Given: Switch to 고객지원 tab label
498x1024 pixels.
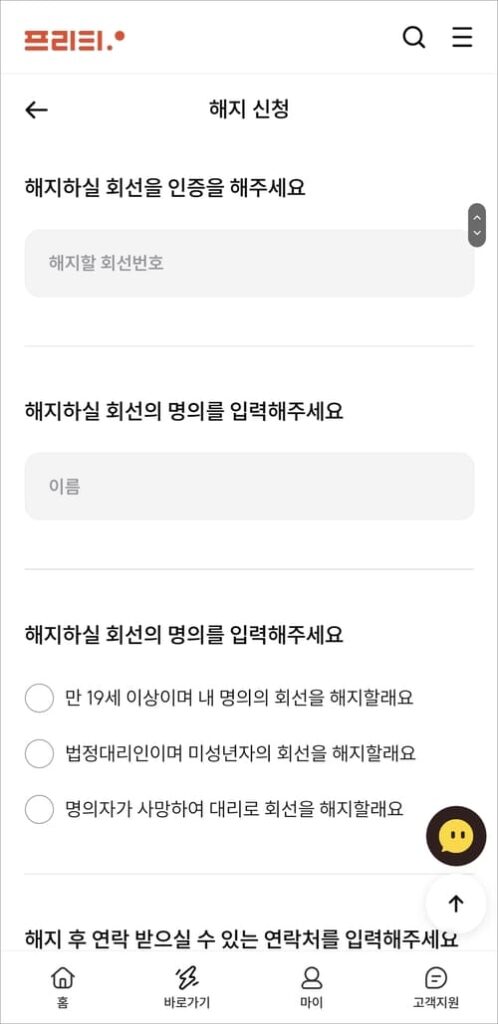Looking at the screenshot, I should (x=435, y=1002).
